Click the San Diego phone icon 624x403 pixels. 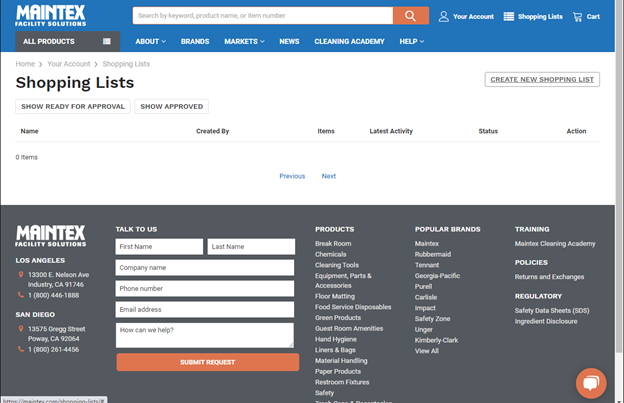click(21, 349)
